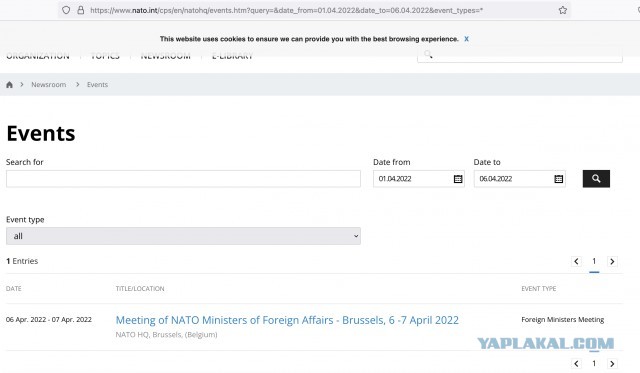The image size is (640, 373).
Task: Bookmark page with the star icon
Action: [x=563, y=10]
